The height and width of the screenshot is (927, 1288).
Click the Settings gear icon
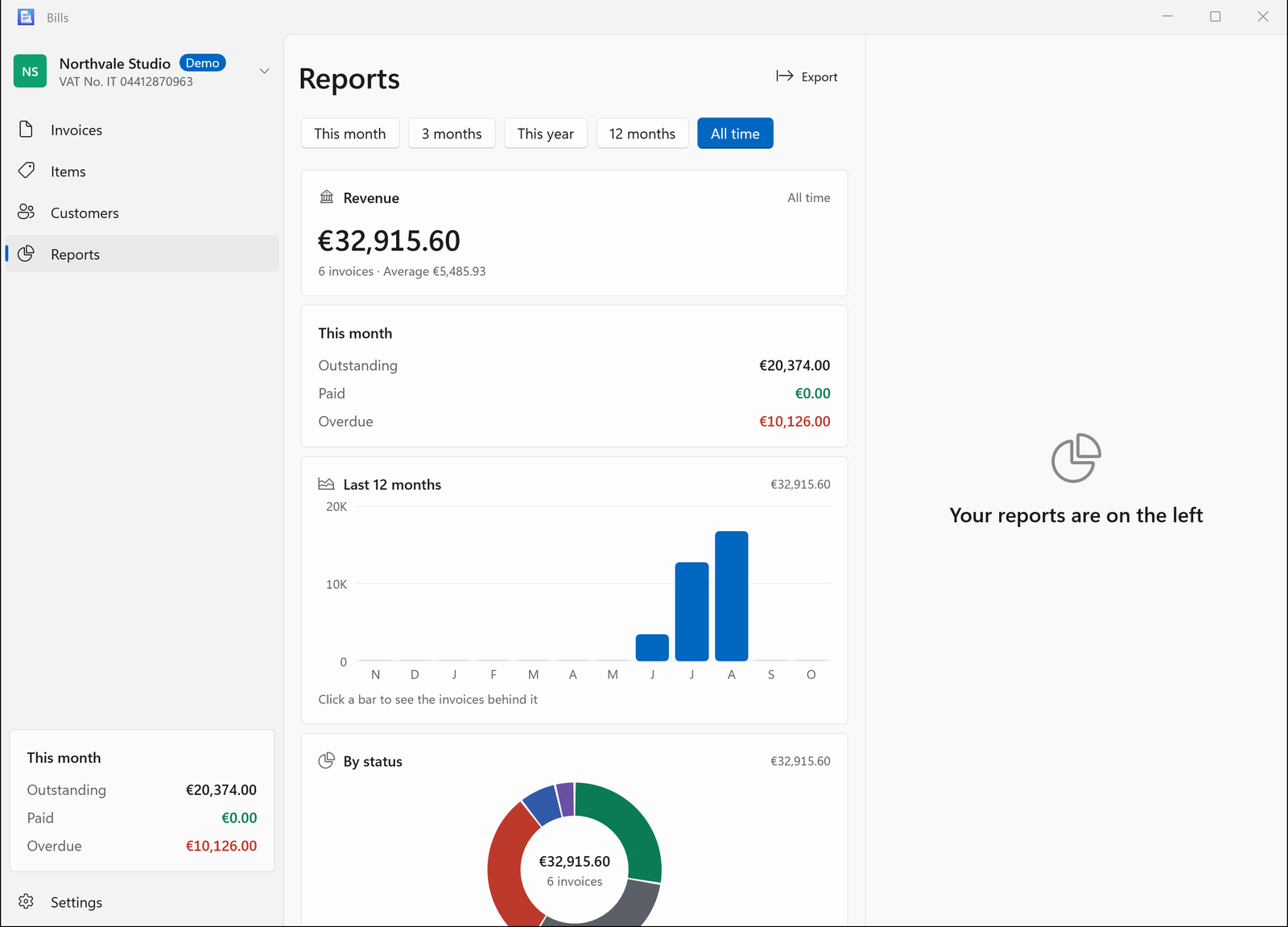click(26, 901)
